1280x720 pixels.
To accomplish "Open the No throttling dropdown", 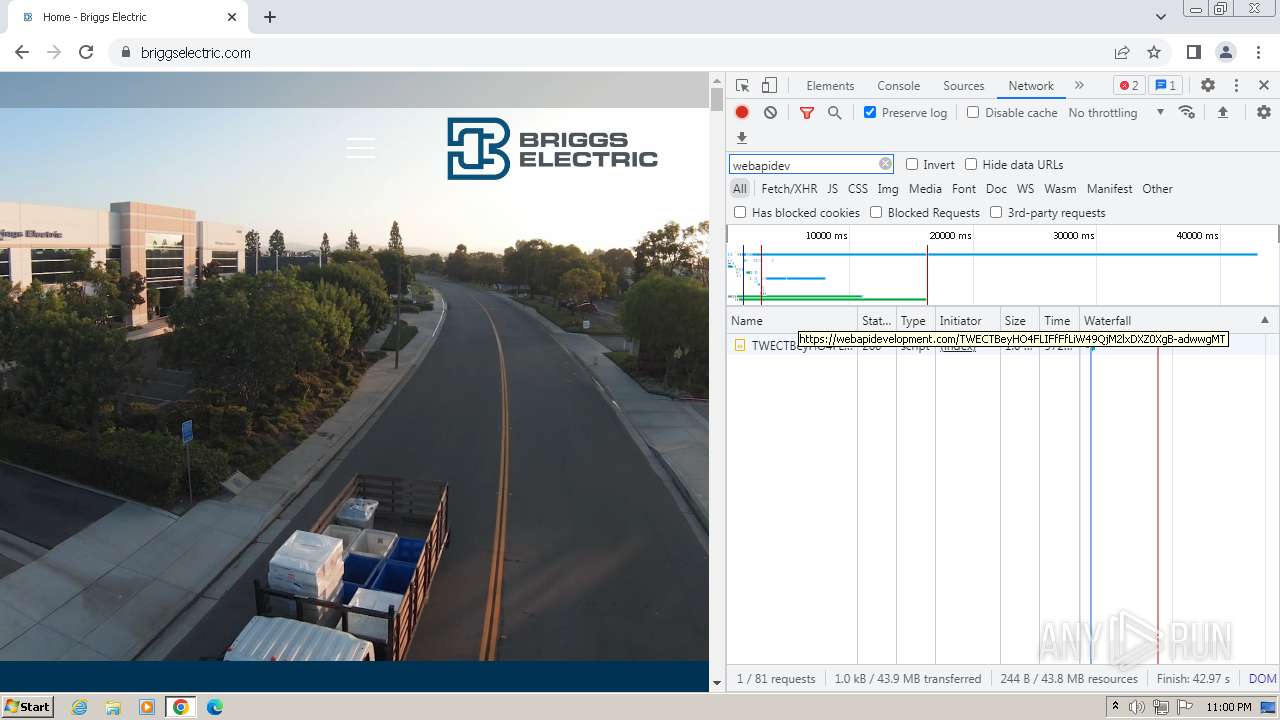I will (x=1116, y=113).
